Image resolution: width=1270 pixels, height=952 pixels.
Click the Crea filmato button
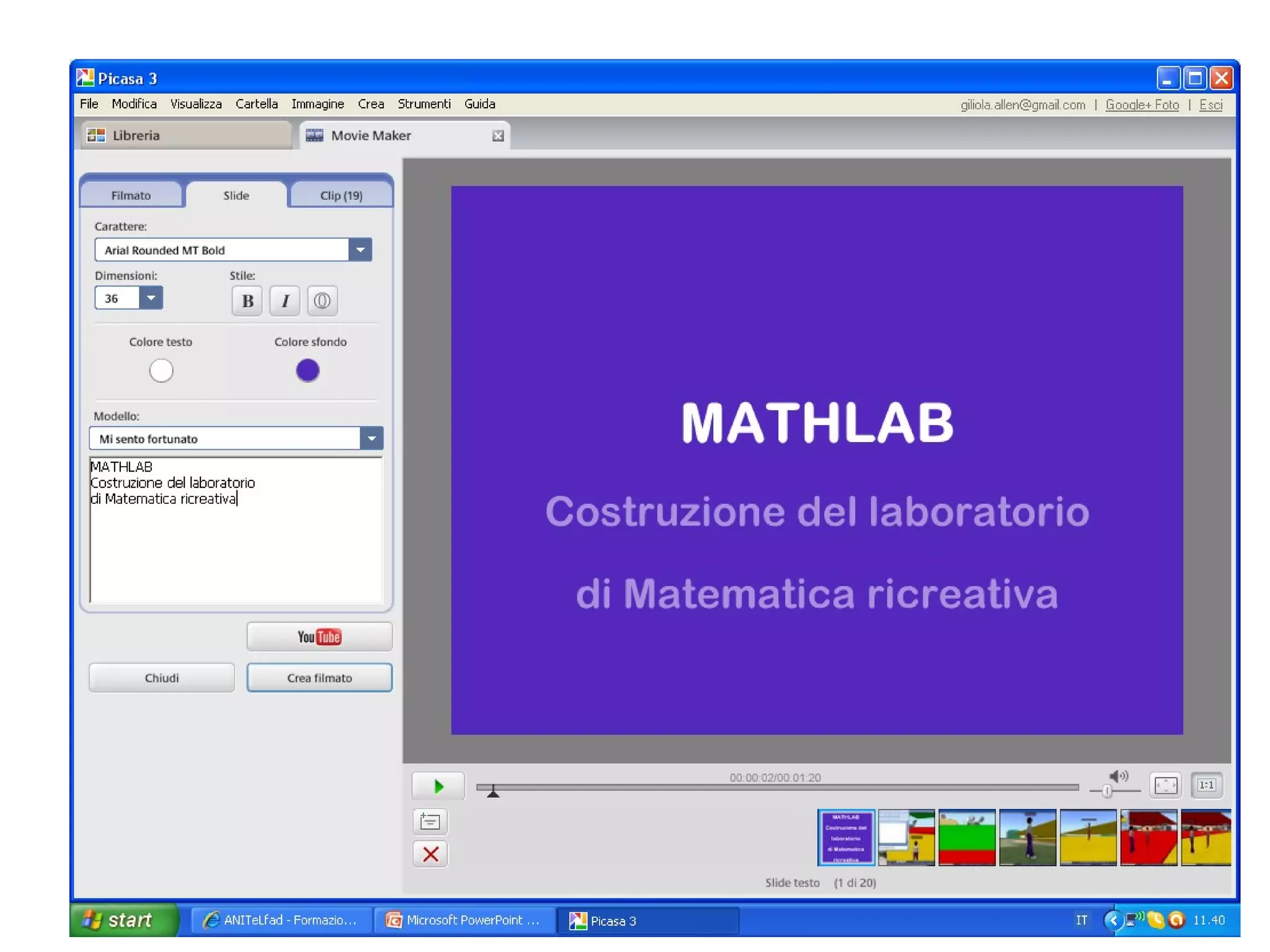[x=319, y=677]
